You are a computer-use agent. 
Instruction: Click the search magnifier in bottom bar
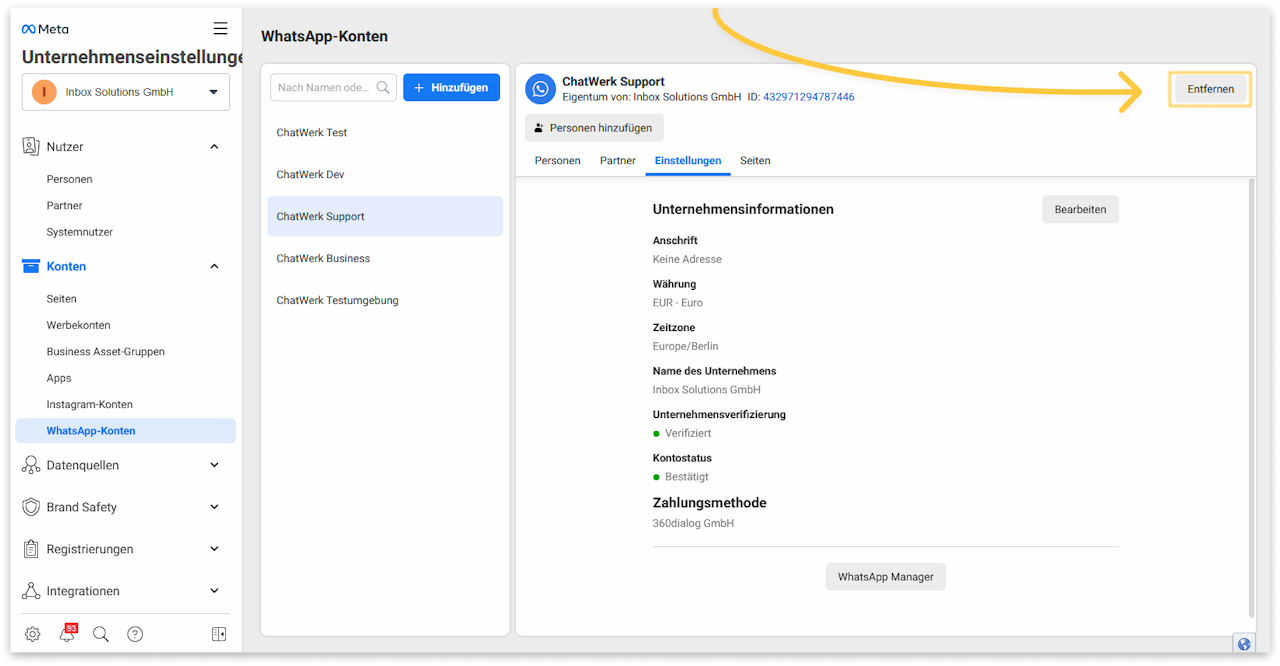click(x=100, y=634)
